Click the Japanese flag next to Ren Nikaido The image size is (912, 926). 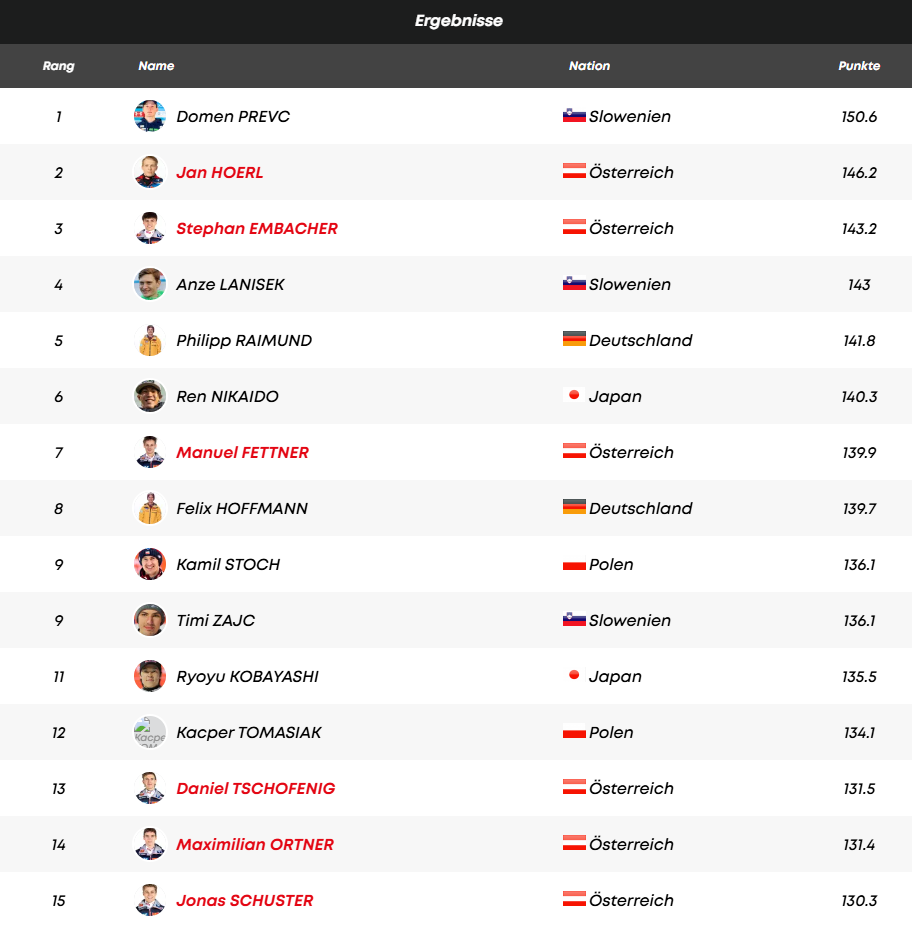[574, 396]
